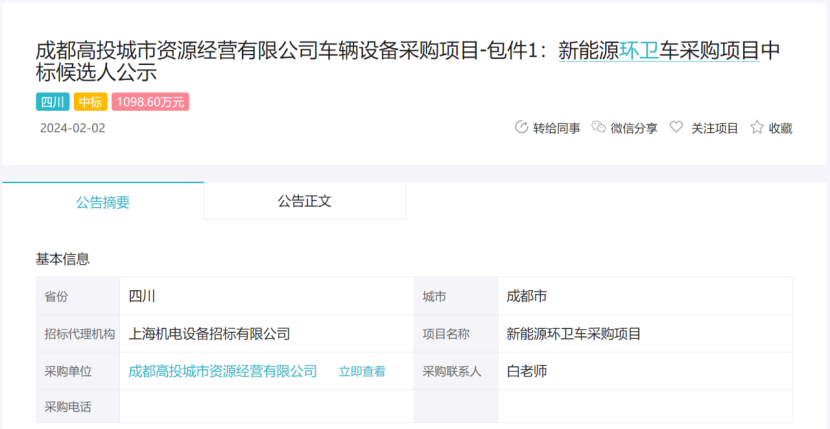Screen dimensions: 830x429
Task: Click the 项目名称 label cell
Action: [456, 334]
